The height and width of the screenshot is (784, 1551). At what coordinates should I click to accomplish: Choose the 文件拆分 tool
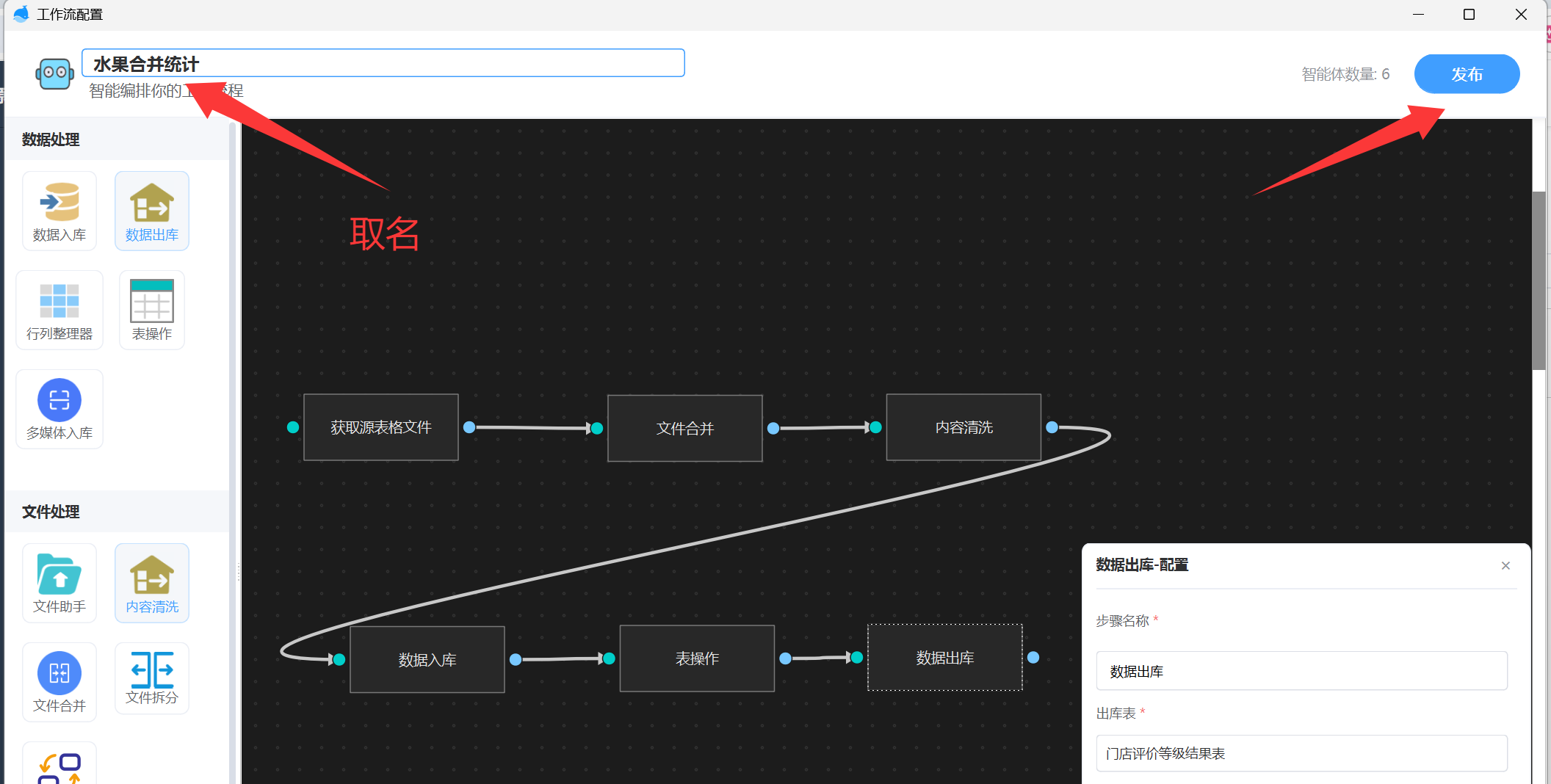[x=152, y=678]
